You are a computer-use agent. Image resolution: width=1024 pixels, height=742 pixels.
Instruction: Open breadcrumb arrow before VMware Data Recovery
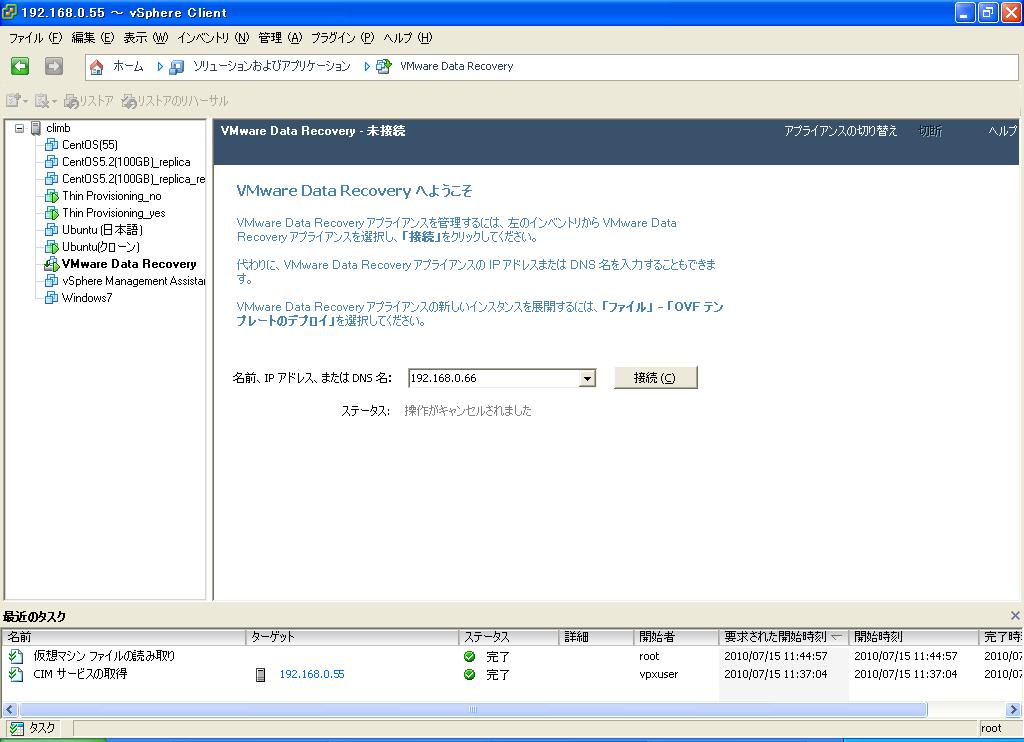coord(367,67)
